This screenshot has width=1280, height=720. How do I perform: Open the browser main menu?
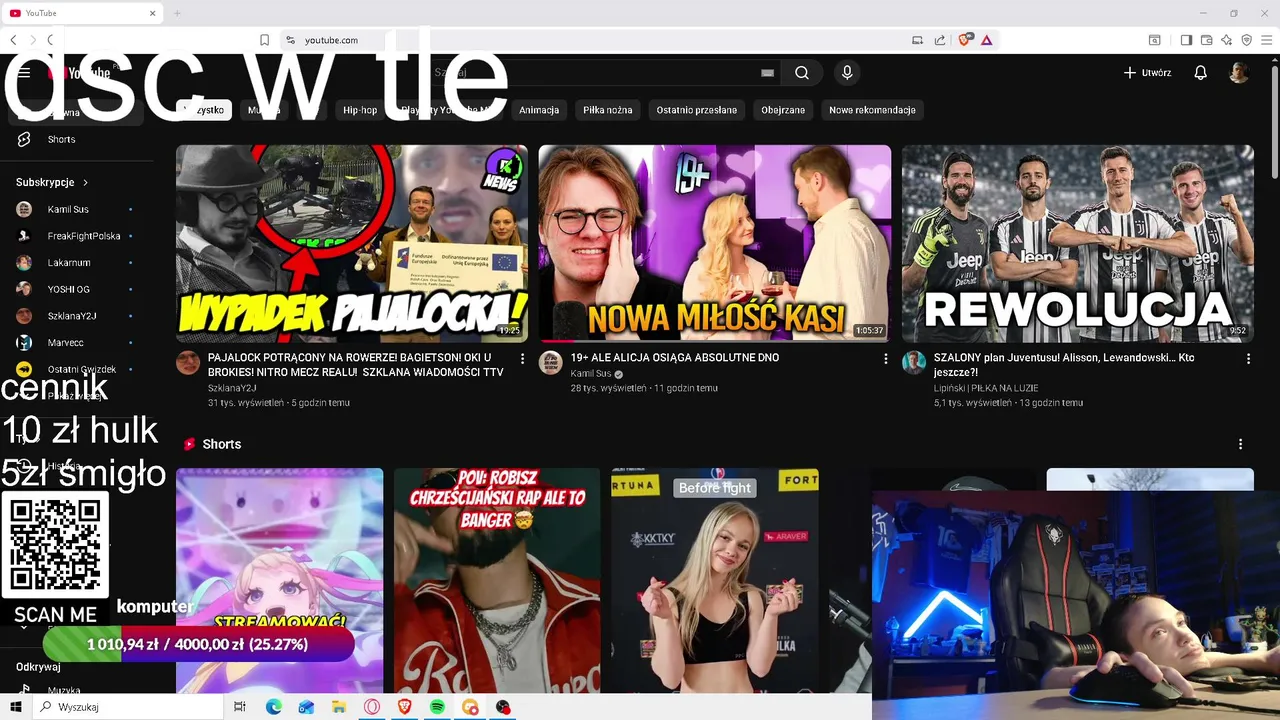coord(1266,40)
